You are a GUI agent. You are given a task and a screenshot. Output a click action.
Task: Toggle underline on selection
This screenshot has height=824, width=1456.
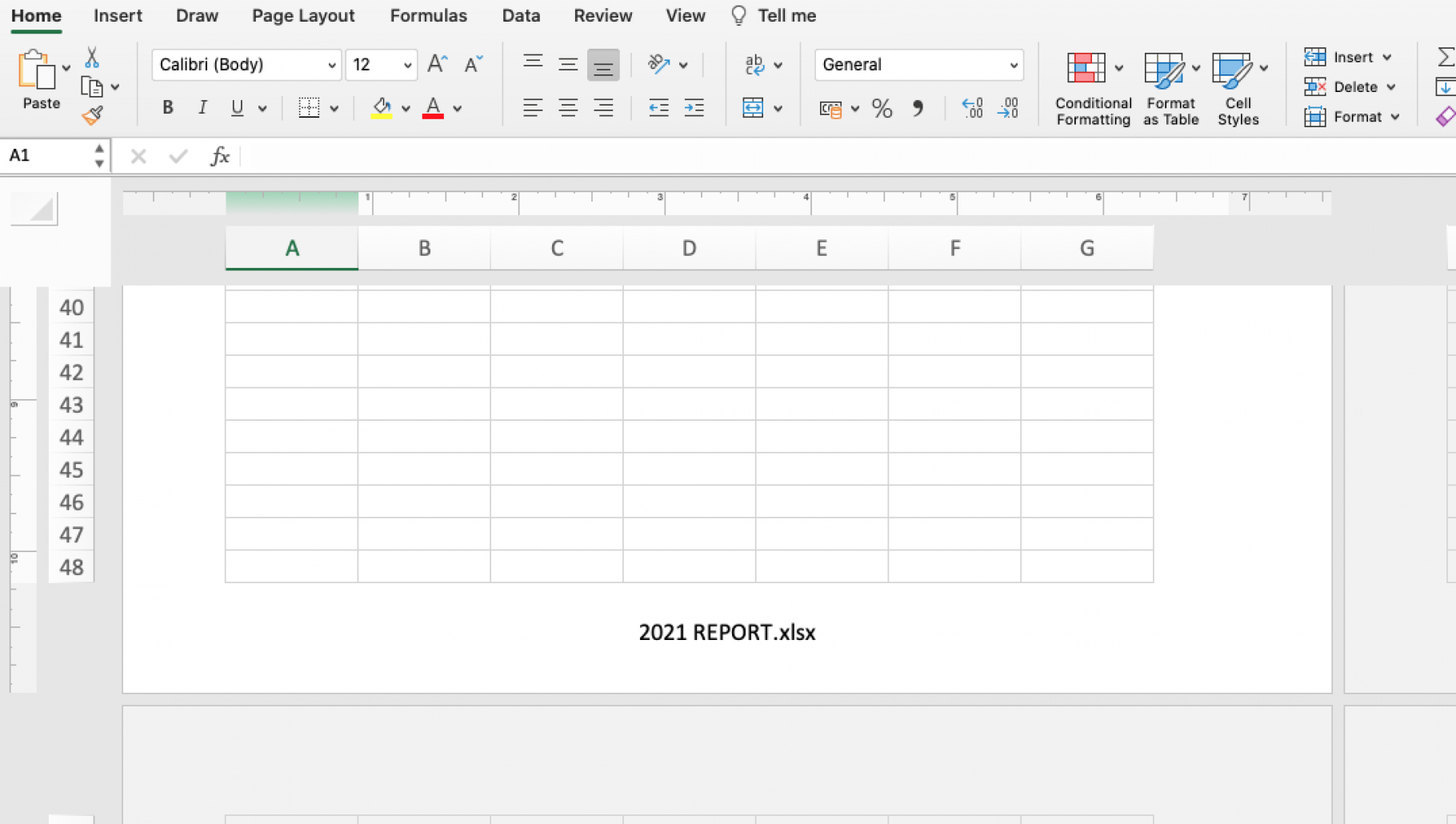236,107
